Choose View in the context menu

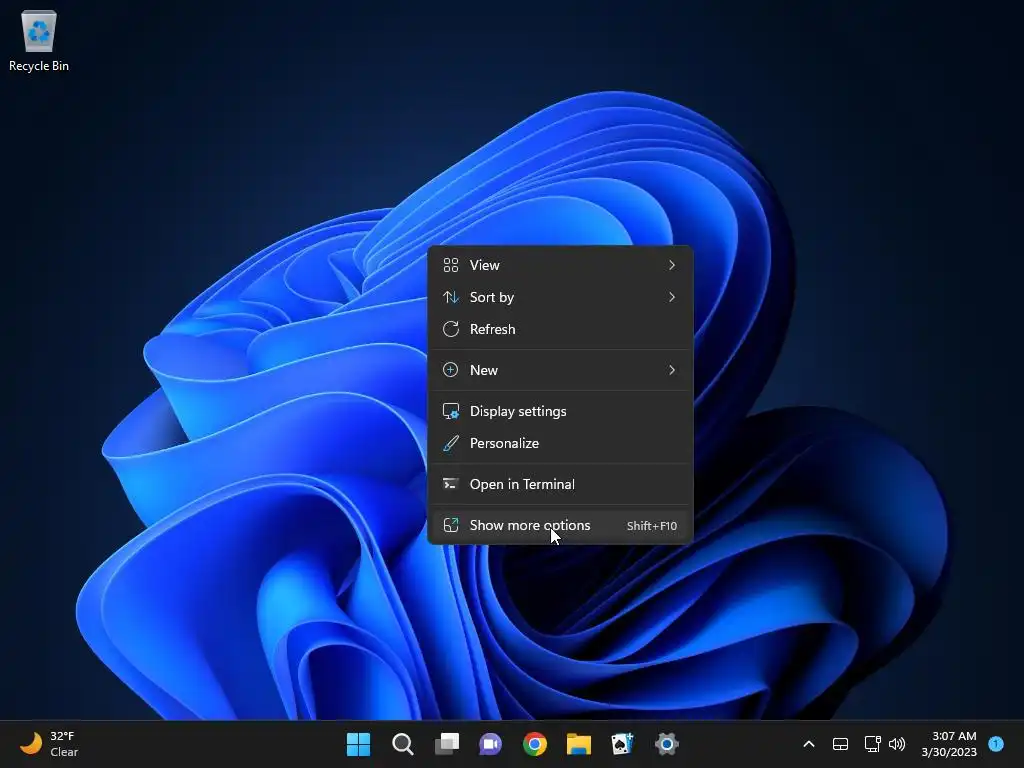click(x=560, y=265)
